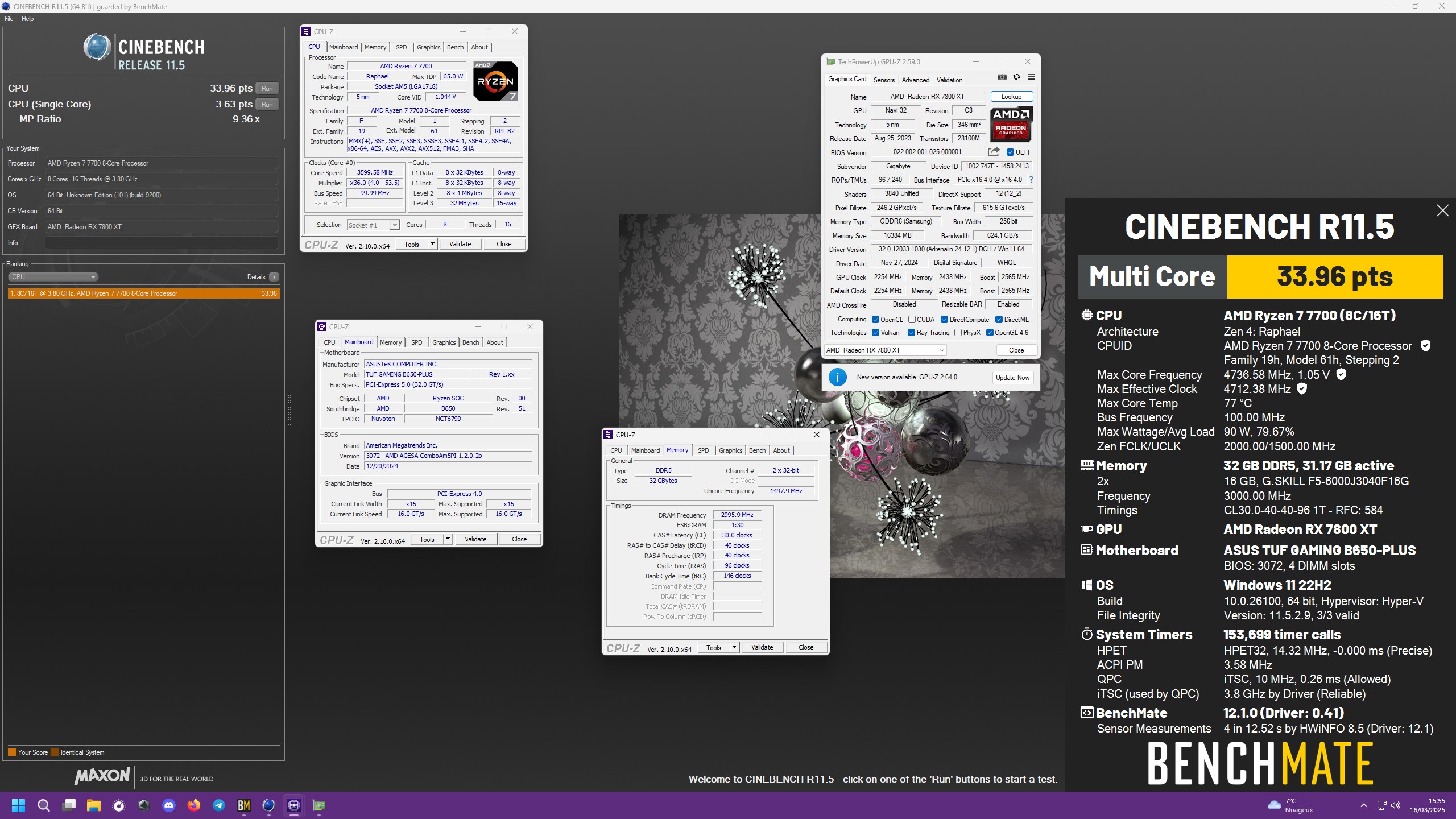Toggle the Ray Tracing checkbox
This screenshot has height=819, width=1456.
pyautogui.click(x=911, y=333)
